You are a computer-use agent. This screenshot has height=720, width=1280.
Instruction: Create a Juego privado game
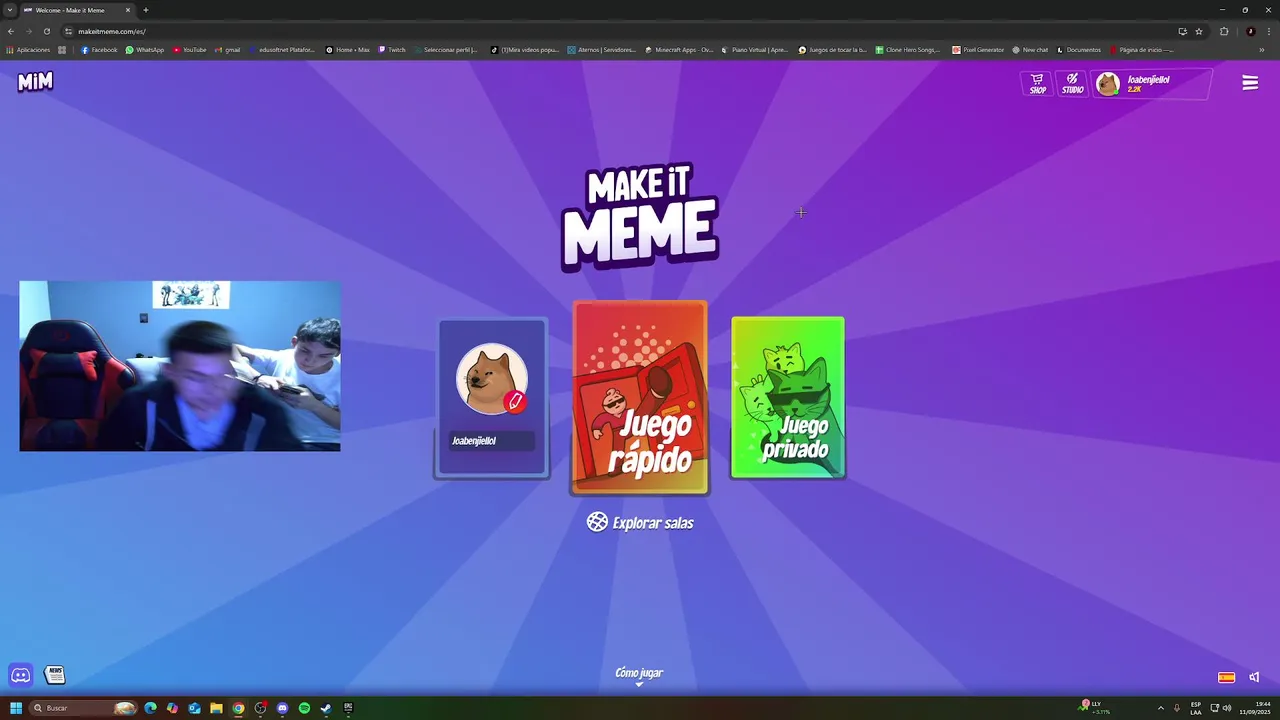click(788, 397)
